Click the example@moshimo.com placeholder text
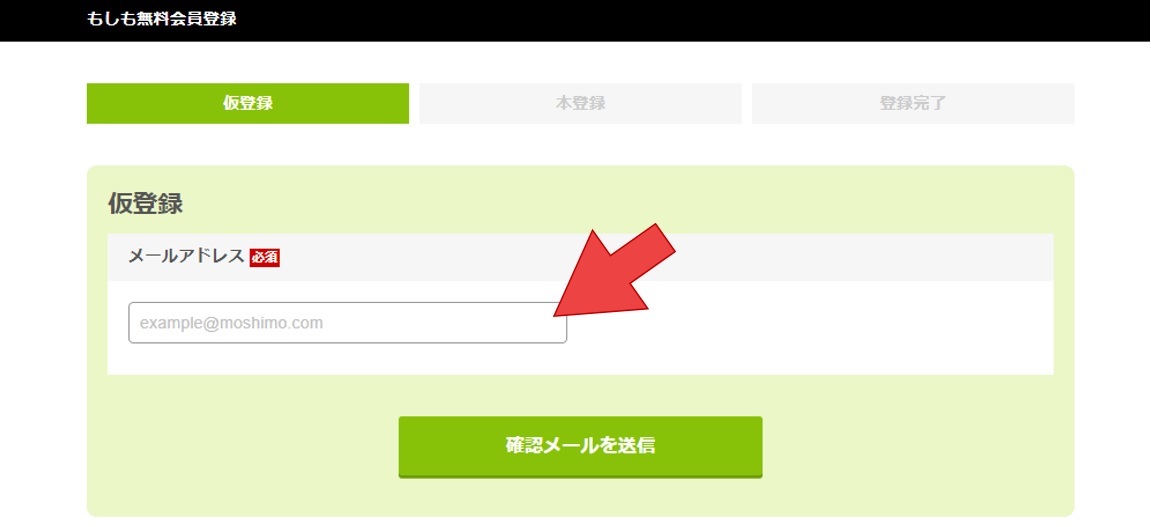 [x=231, y=323]
